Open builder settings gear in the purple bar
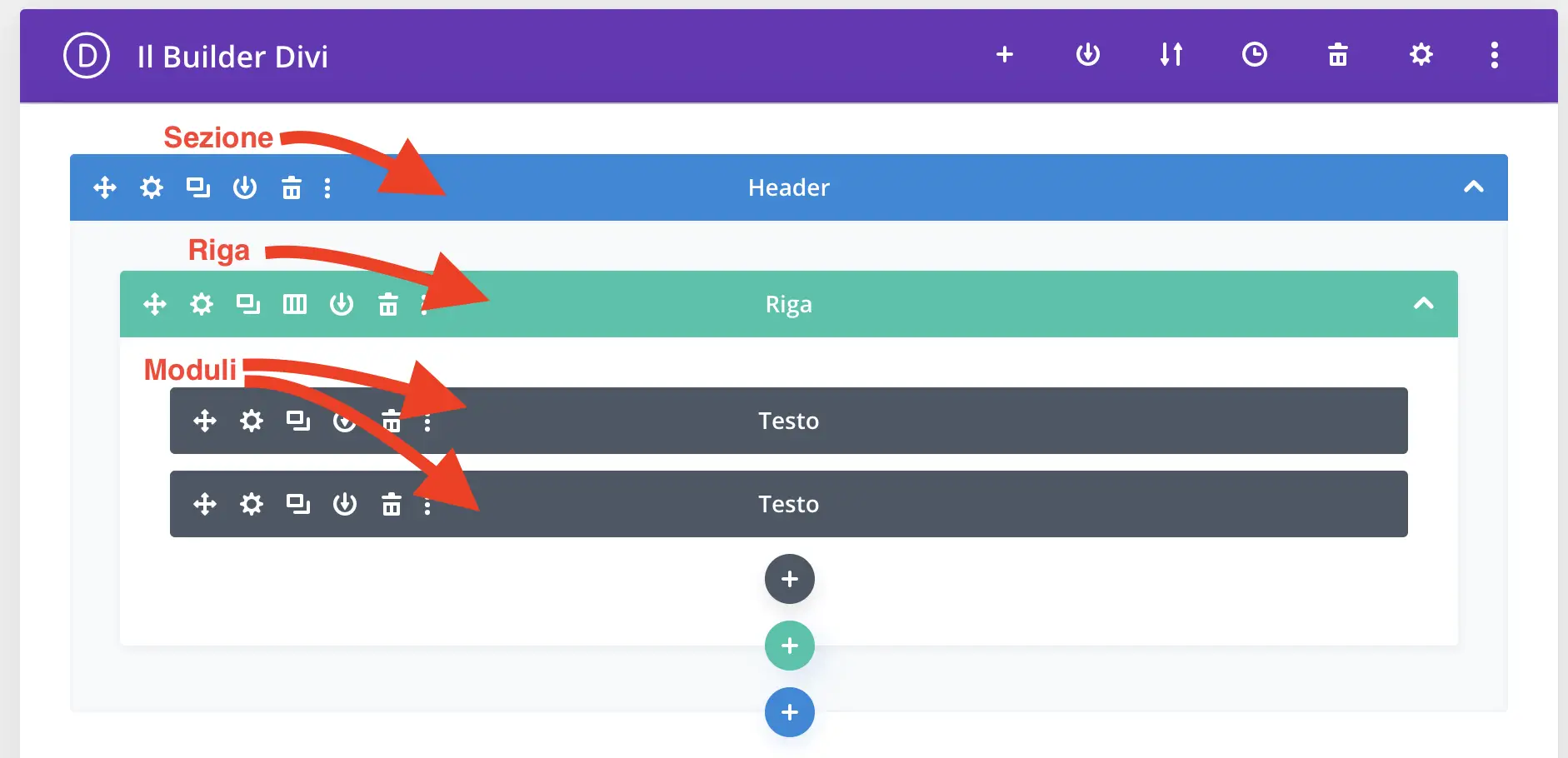Screen dimensions: 1568x758 point(1421,55)
